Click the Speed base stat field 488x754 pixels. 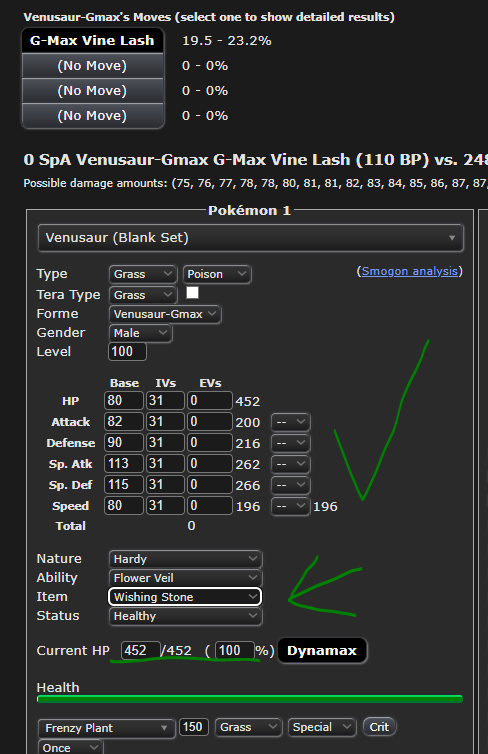pos(124,506)
